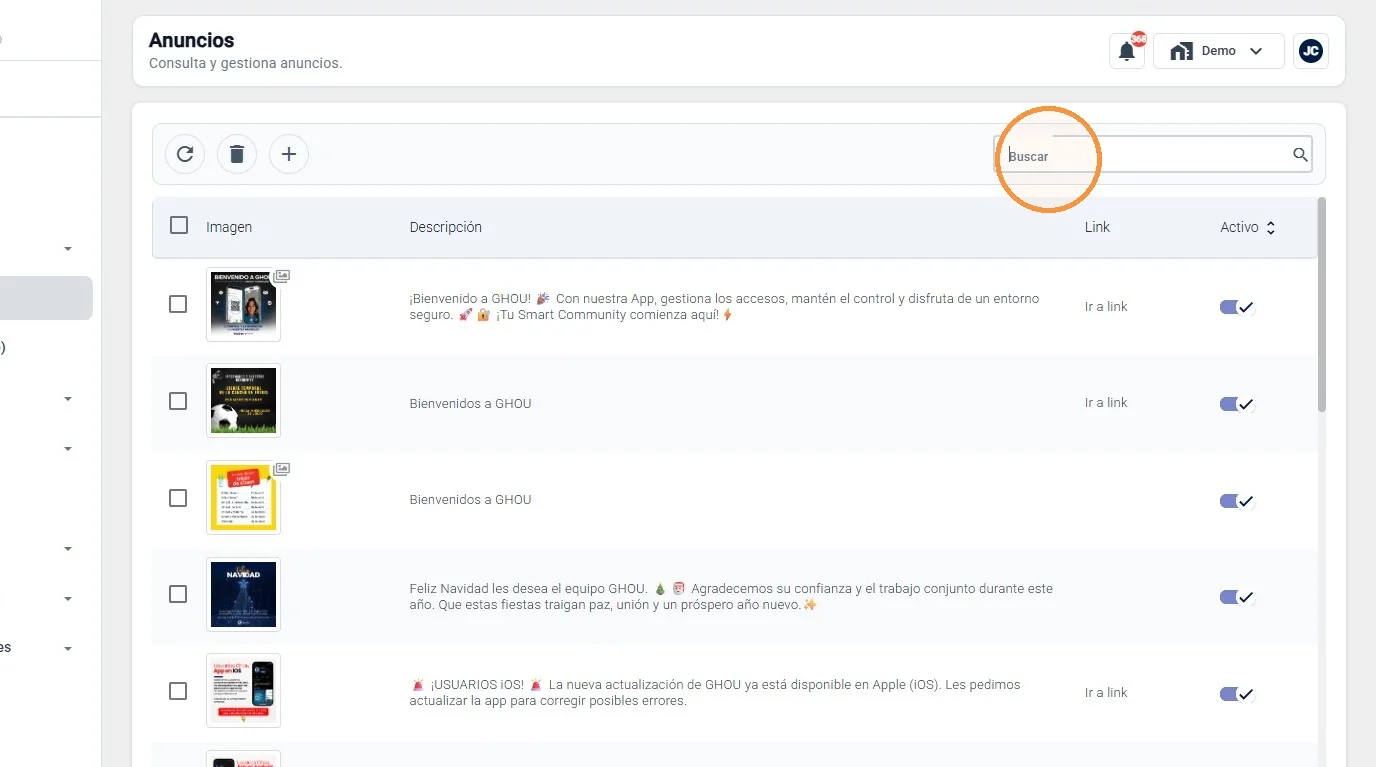Open Ir a link for soccer announcement

[1106, 403]
